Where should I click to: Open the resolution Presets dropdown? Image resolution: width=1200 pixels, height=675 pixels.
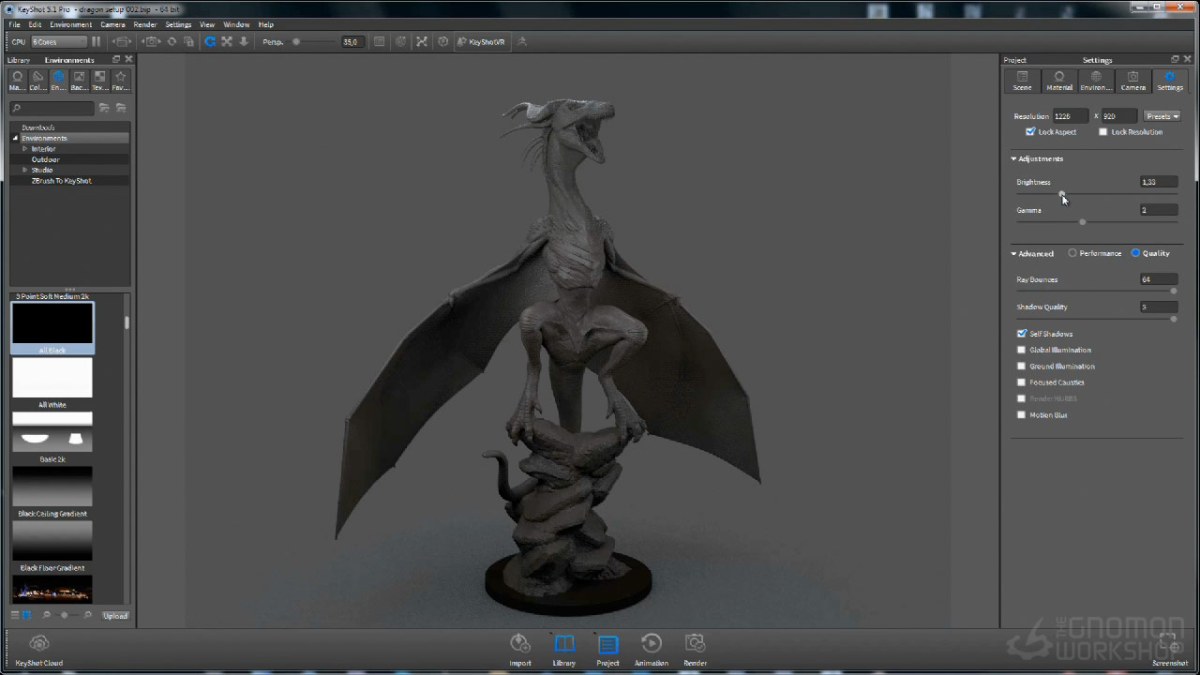click(1162, 116)
